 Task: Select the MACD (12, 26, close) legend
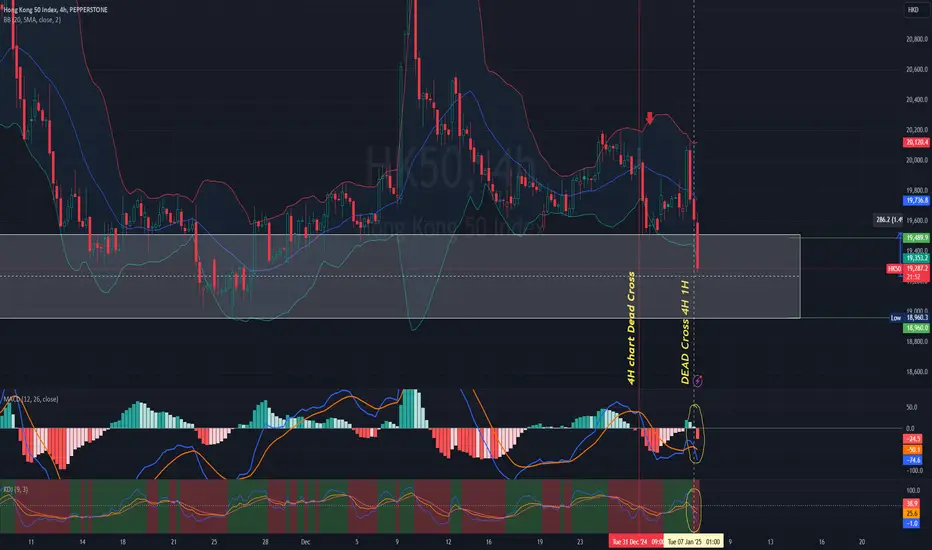coord(31,399)
